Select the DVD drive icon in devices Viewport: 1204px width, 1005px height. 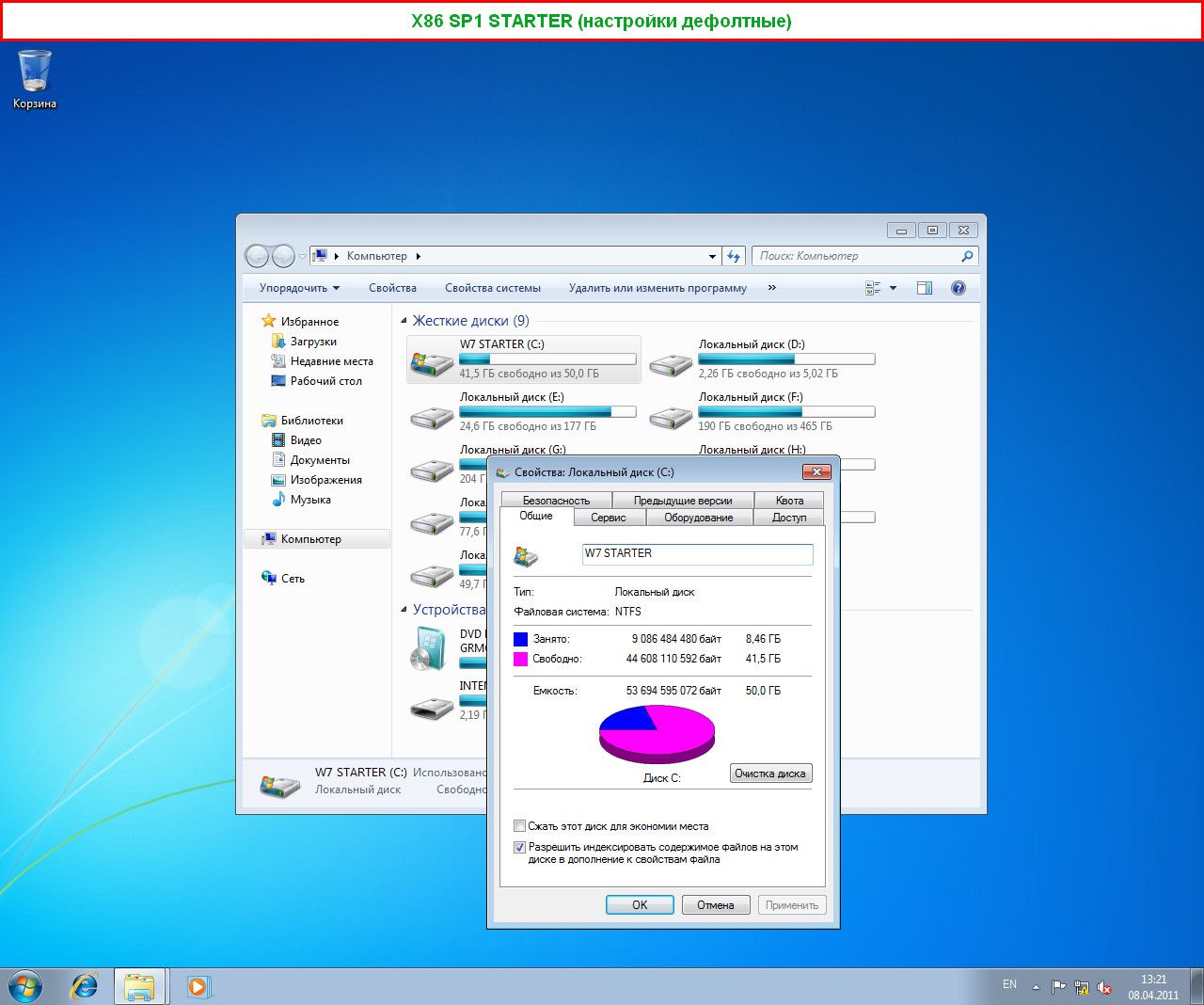point(430,649)
